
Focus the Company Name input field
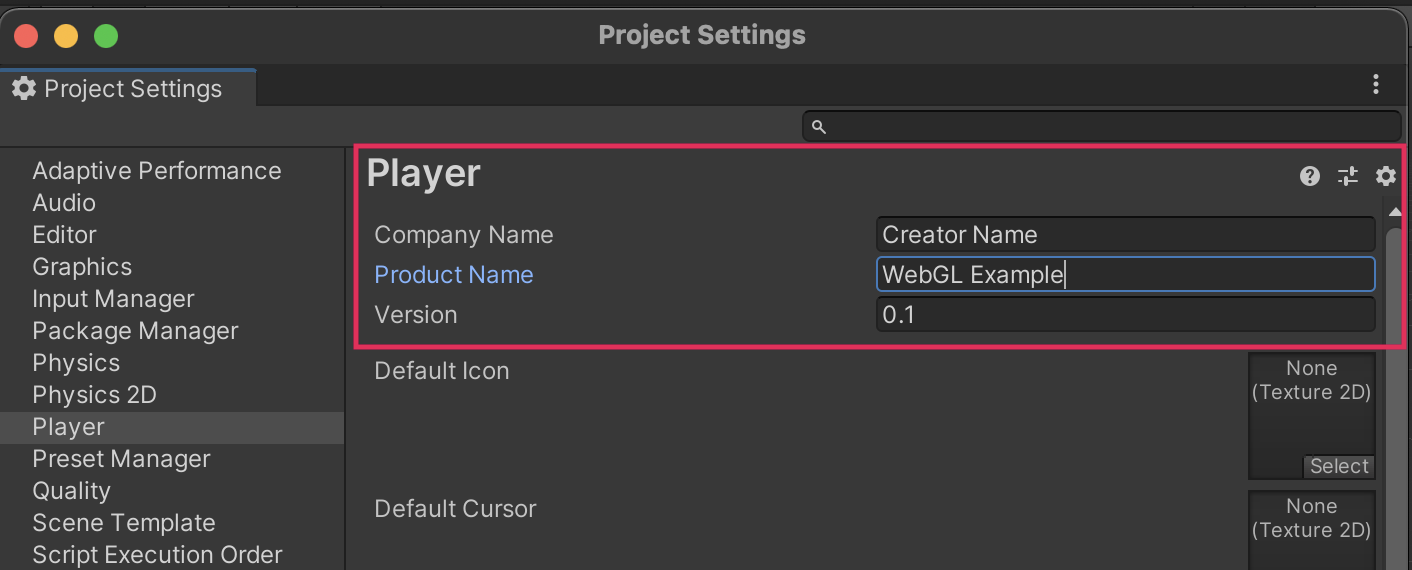coord(1125,235)
